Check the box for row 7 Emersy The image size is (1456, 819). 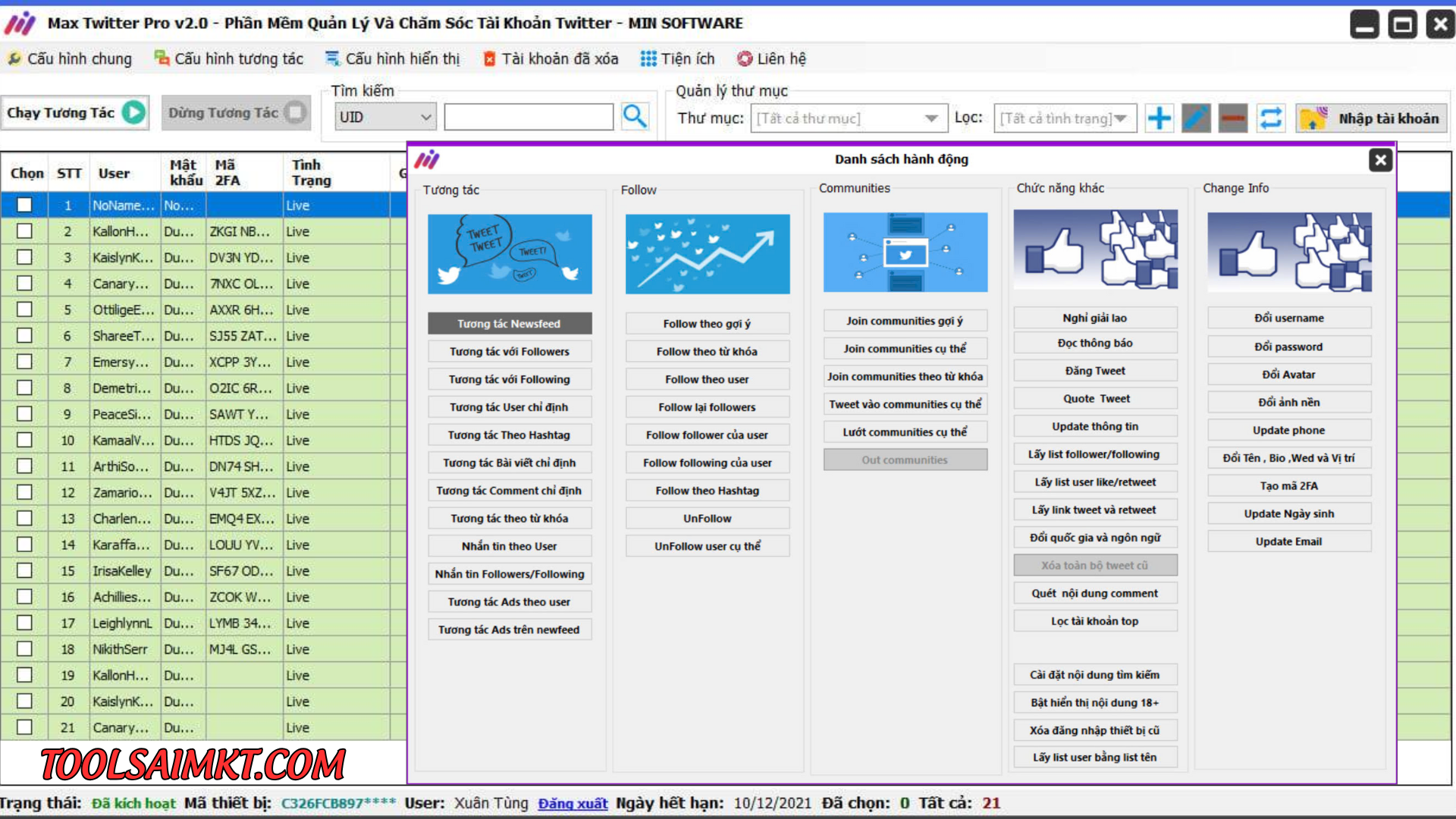pos(24,362)
